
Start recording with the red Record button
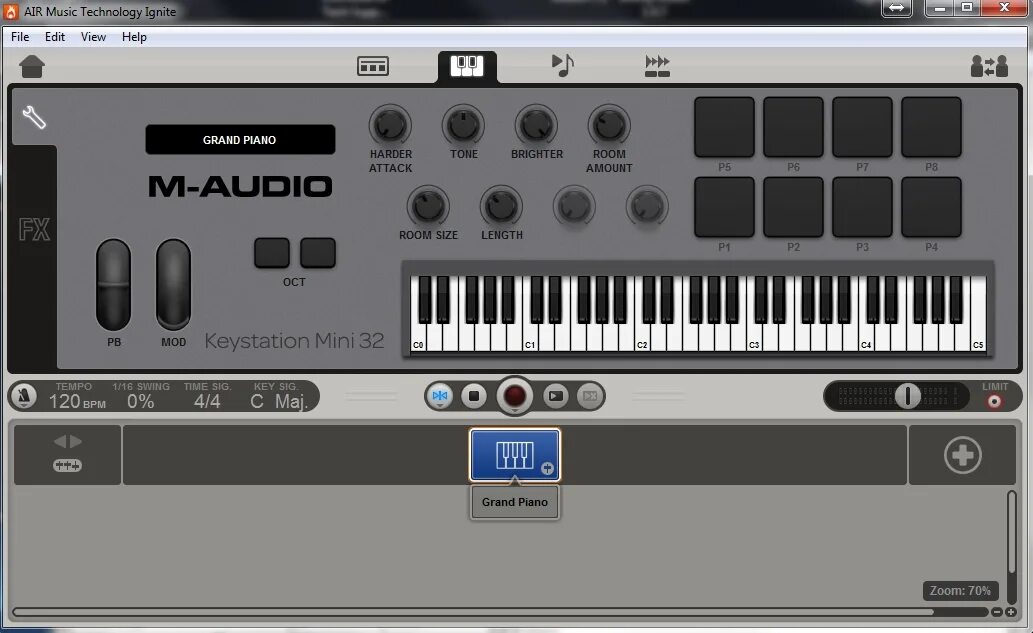(x=515, y=396)
